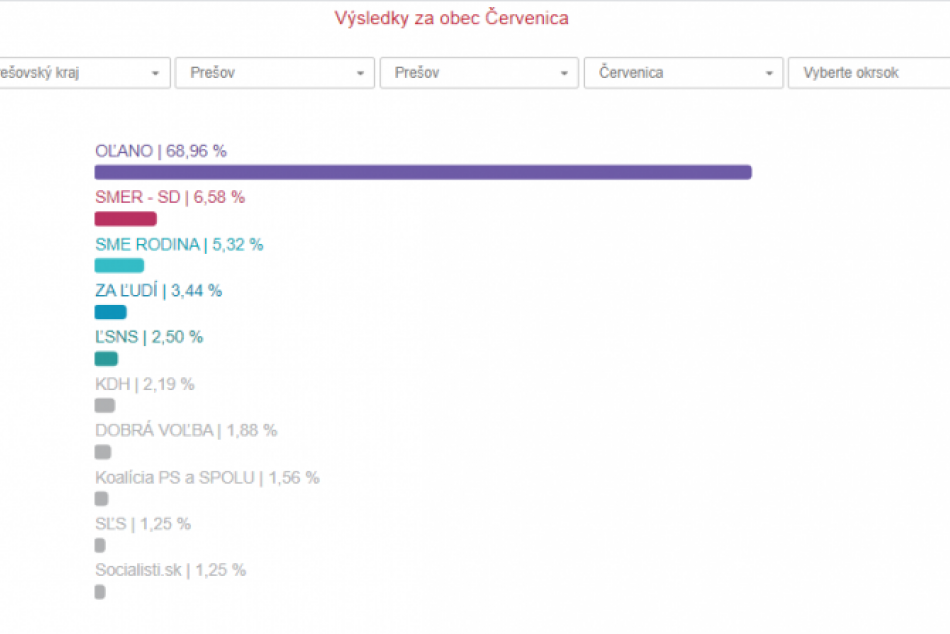
Task: Select the ĽSNS 2,50 % label
Action: 148,337
